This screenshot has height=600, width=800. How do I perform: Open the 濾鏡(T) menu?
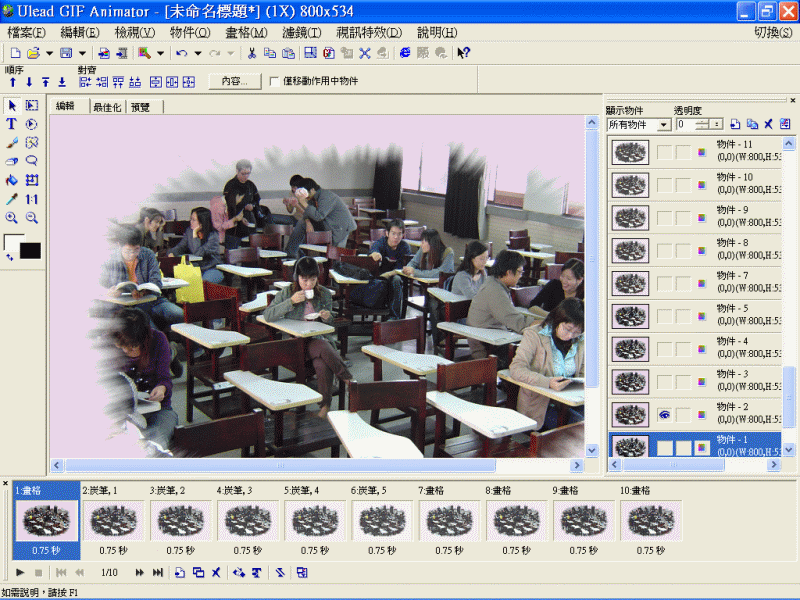[x=301, y=32]
